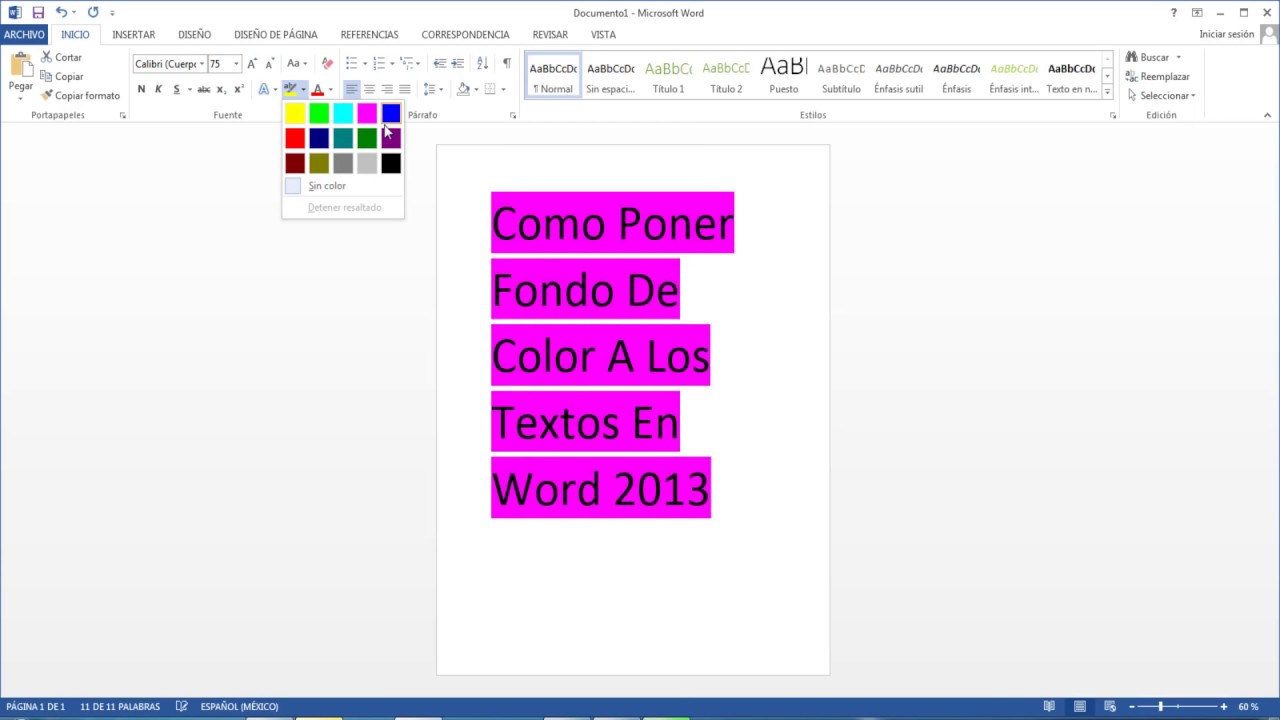Click Copiar formato painter button
Screen dimensions: 1280x720
pos(80,96)
